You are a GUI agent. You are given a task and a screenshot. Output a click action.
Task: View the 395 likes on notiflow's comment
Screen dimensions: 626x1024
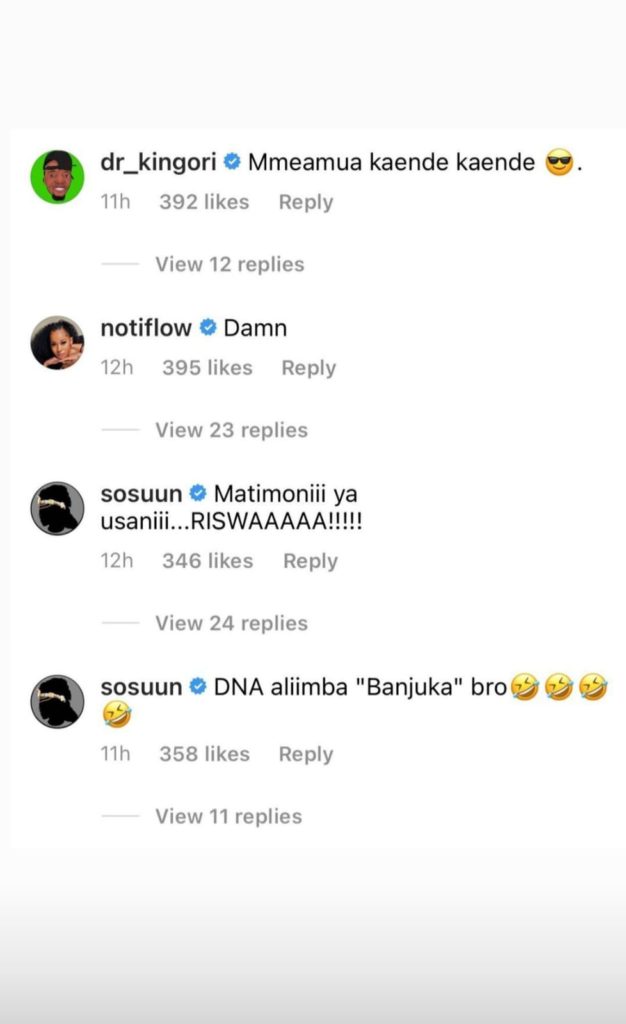coord(208,368)
